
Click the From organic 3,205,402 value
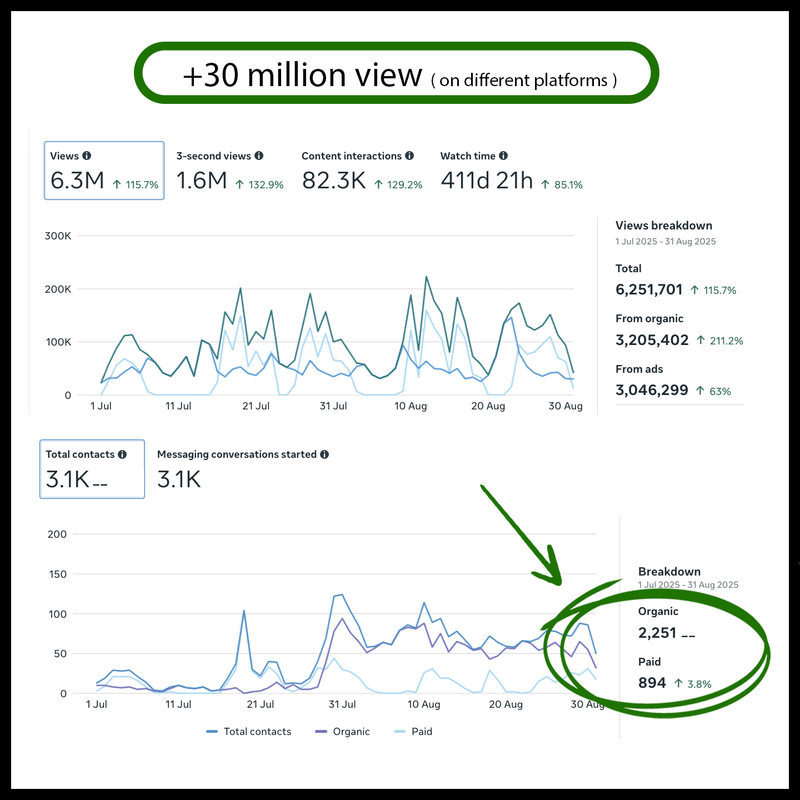[x=652, y=340]
